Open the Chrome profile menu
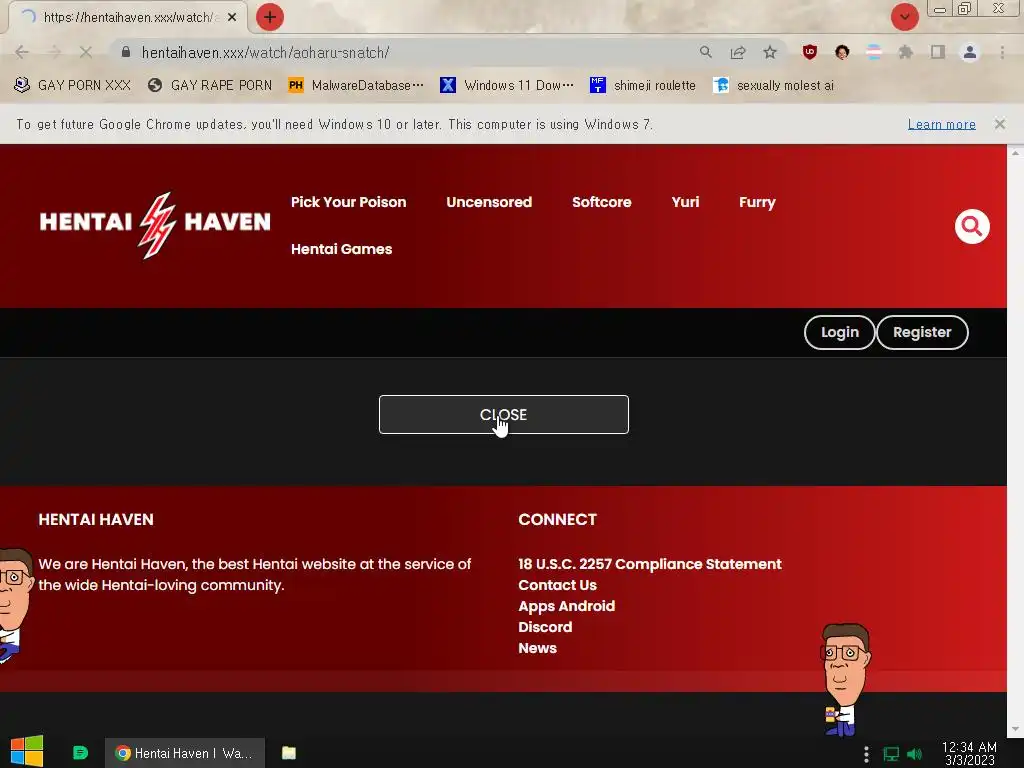The image size is (1024, 768). coord(970,52)
